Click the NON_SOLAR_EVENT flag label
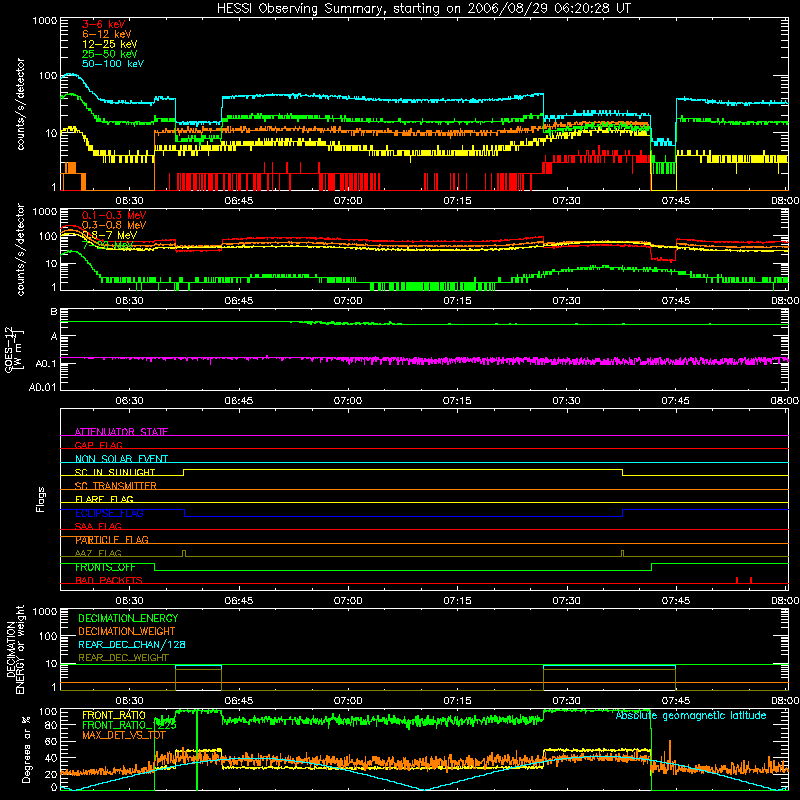 coord(121,459)
